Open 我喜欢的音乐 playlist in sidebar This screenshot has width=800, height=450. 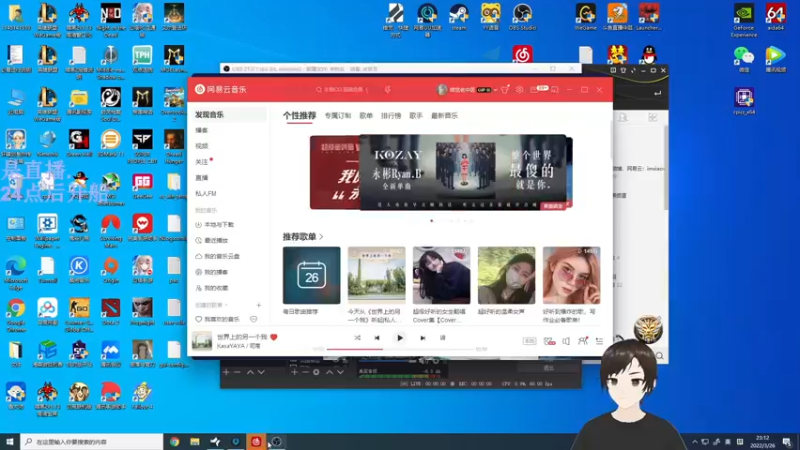(x=219, y=319)
